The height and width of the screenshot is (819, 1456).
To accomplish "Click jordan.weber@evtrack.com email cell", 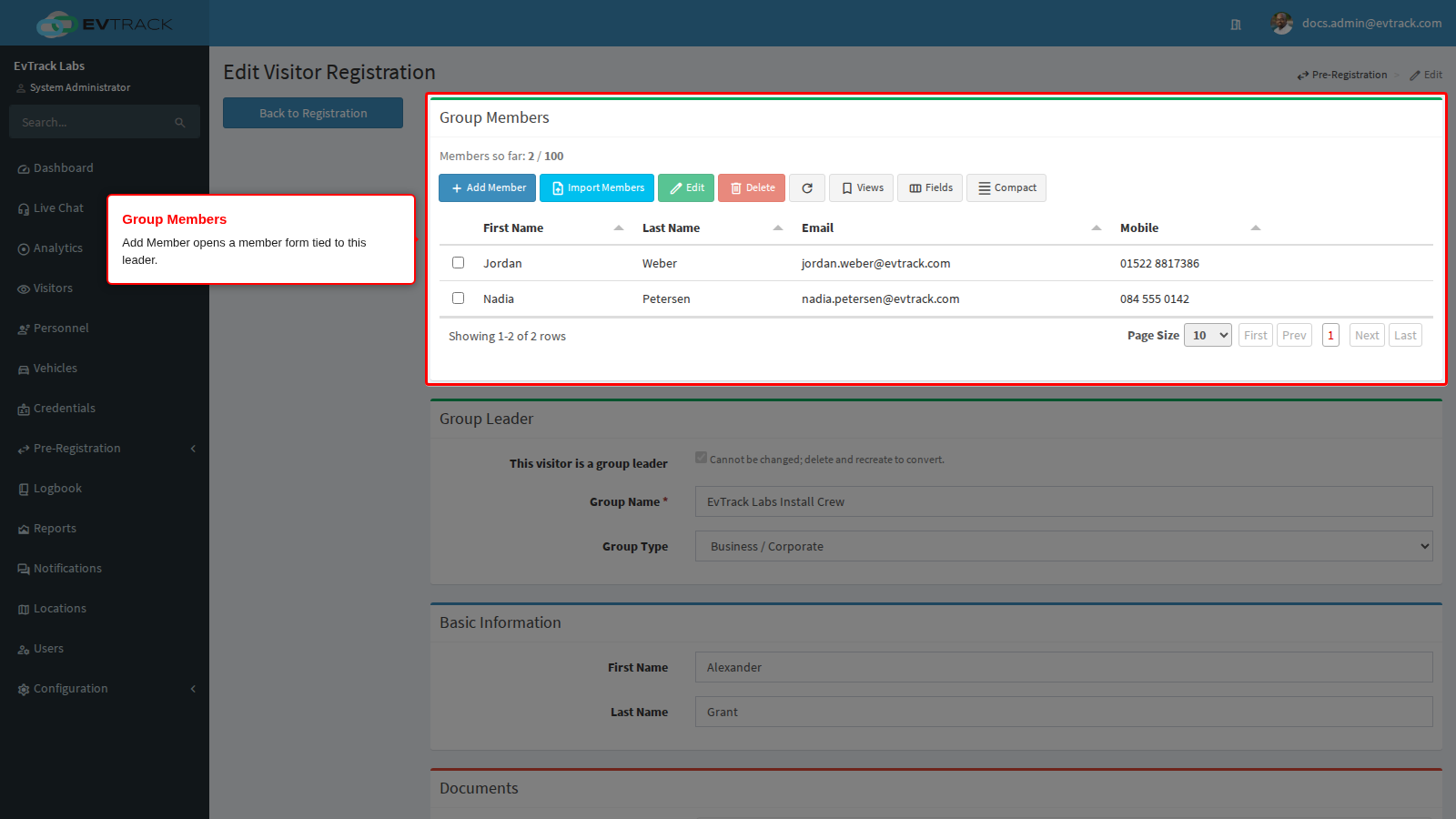I will (875, 264).
